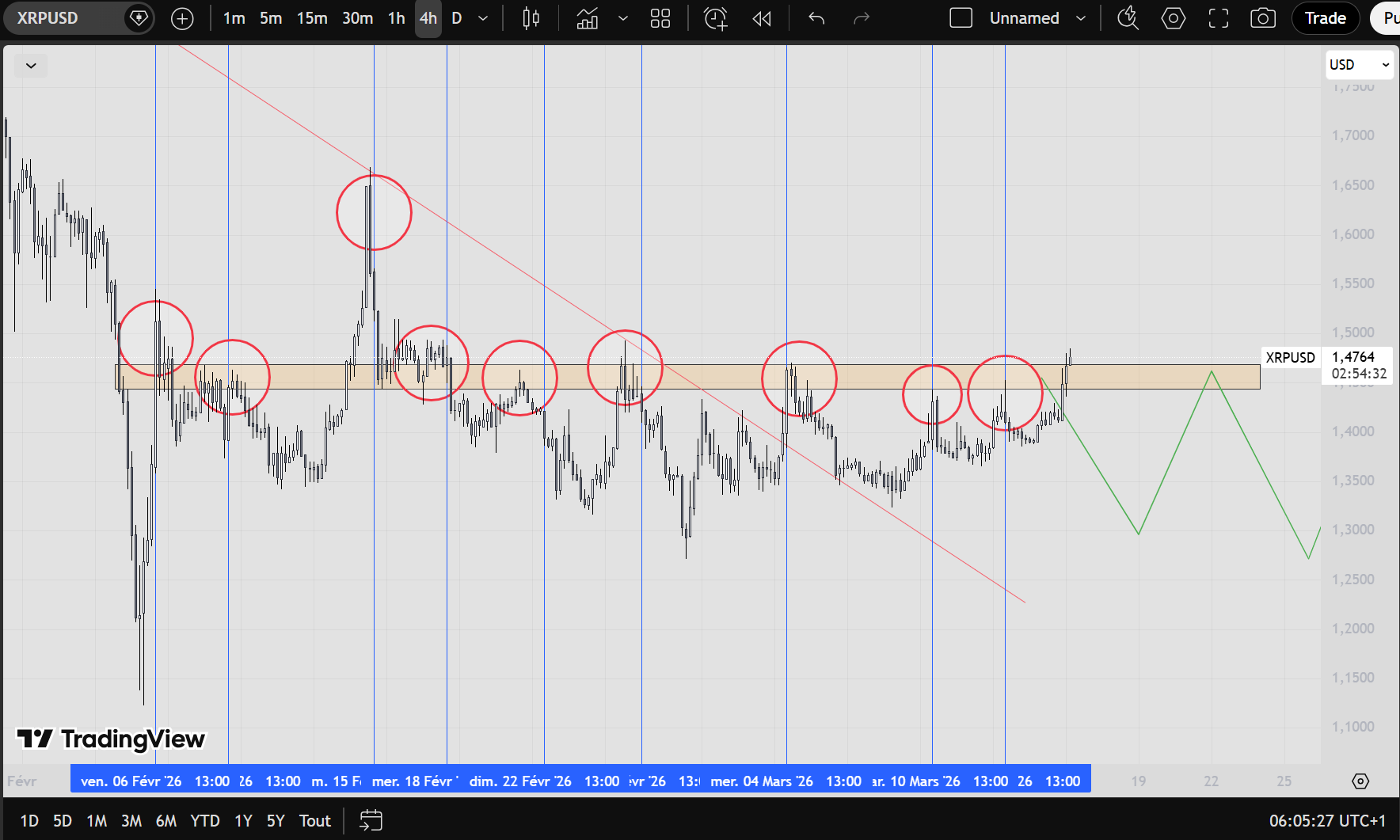1400x840 pixels.
Task: Collapse the chart legend chevron
Action: coord(31,66)
